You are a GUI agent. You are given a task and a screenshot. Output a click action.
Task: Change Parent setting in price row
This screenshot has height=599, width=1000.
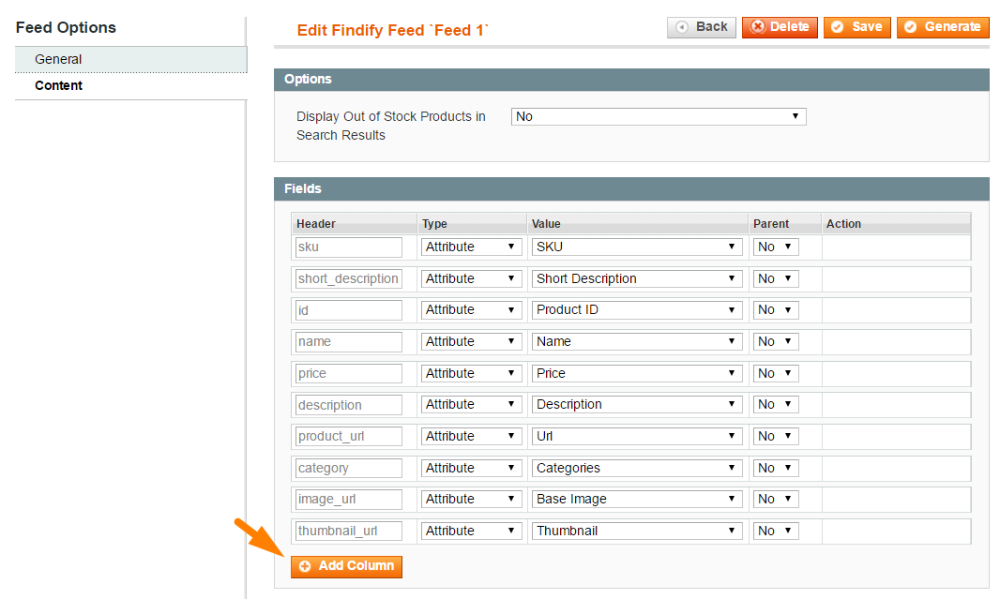(x=776, y=373)
